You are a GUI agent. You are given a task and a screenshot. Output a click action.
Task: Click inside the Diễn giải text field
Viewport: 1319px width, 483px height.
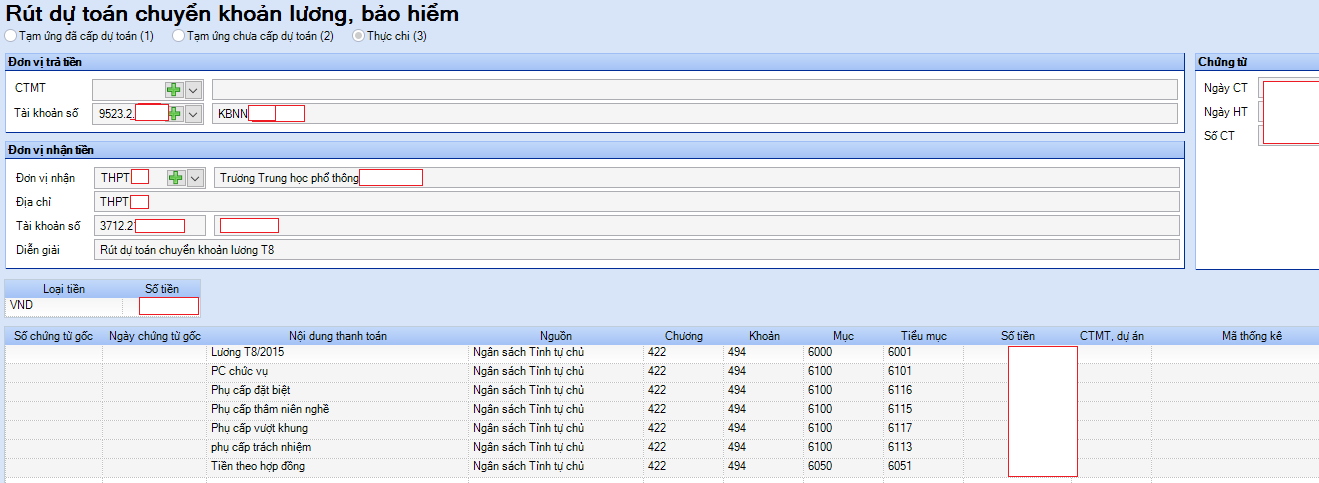(636, 250)
